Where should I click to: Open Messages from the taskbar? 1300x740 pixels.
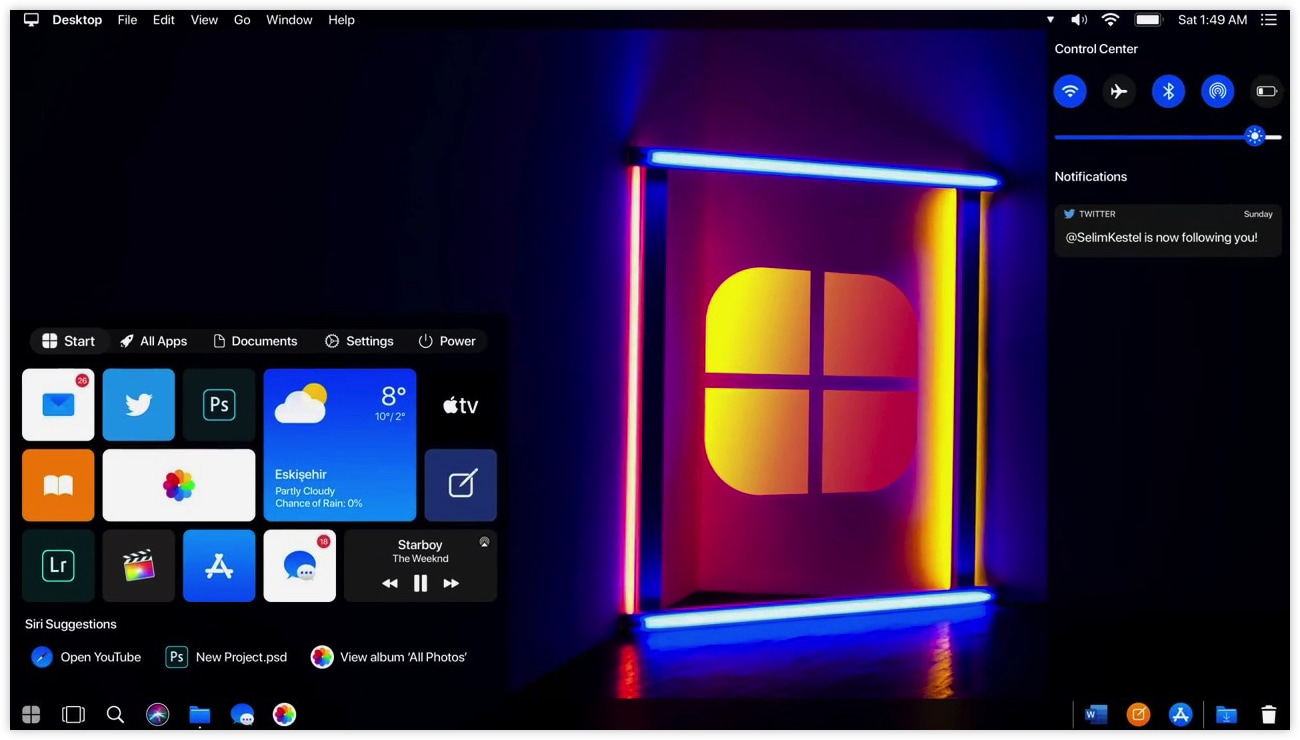[x=242, y=714]
